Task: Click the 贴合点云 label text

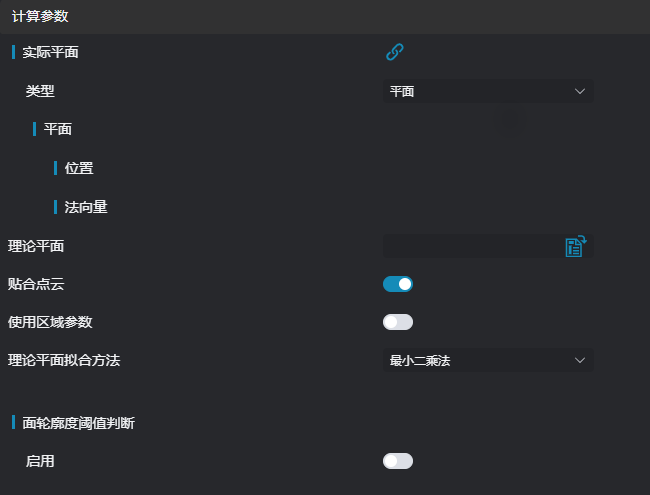Action: click(36, 284)
